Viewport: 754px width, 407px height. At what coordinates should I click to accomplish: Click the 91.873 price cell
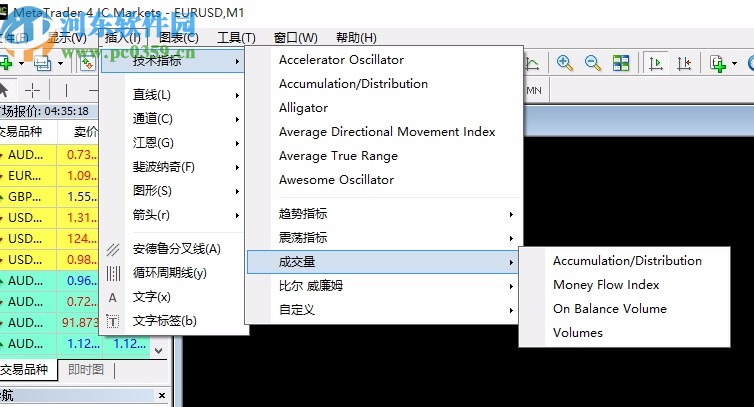[x=78, y=322]
